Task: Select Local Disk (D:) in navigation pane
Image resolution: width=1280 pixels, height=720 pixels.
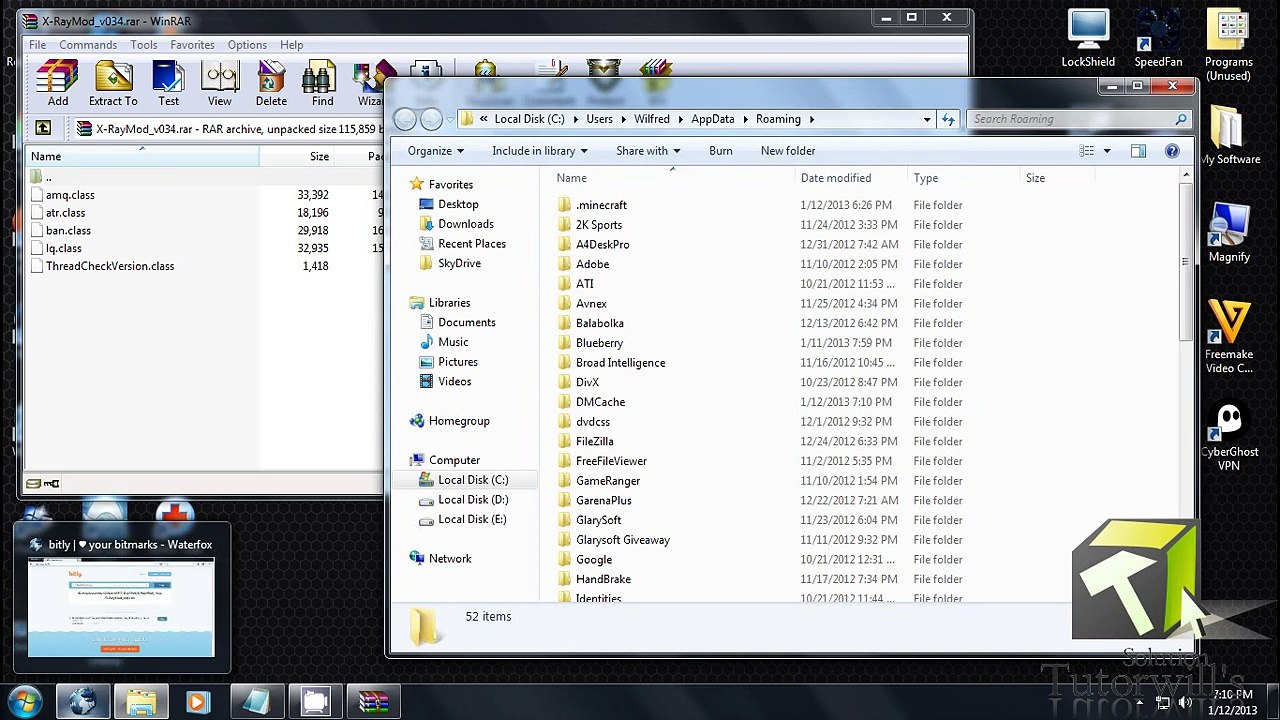Action: 473,500
